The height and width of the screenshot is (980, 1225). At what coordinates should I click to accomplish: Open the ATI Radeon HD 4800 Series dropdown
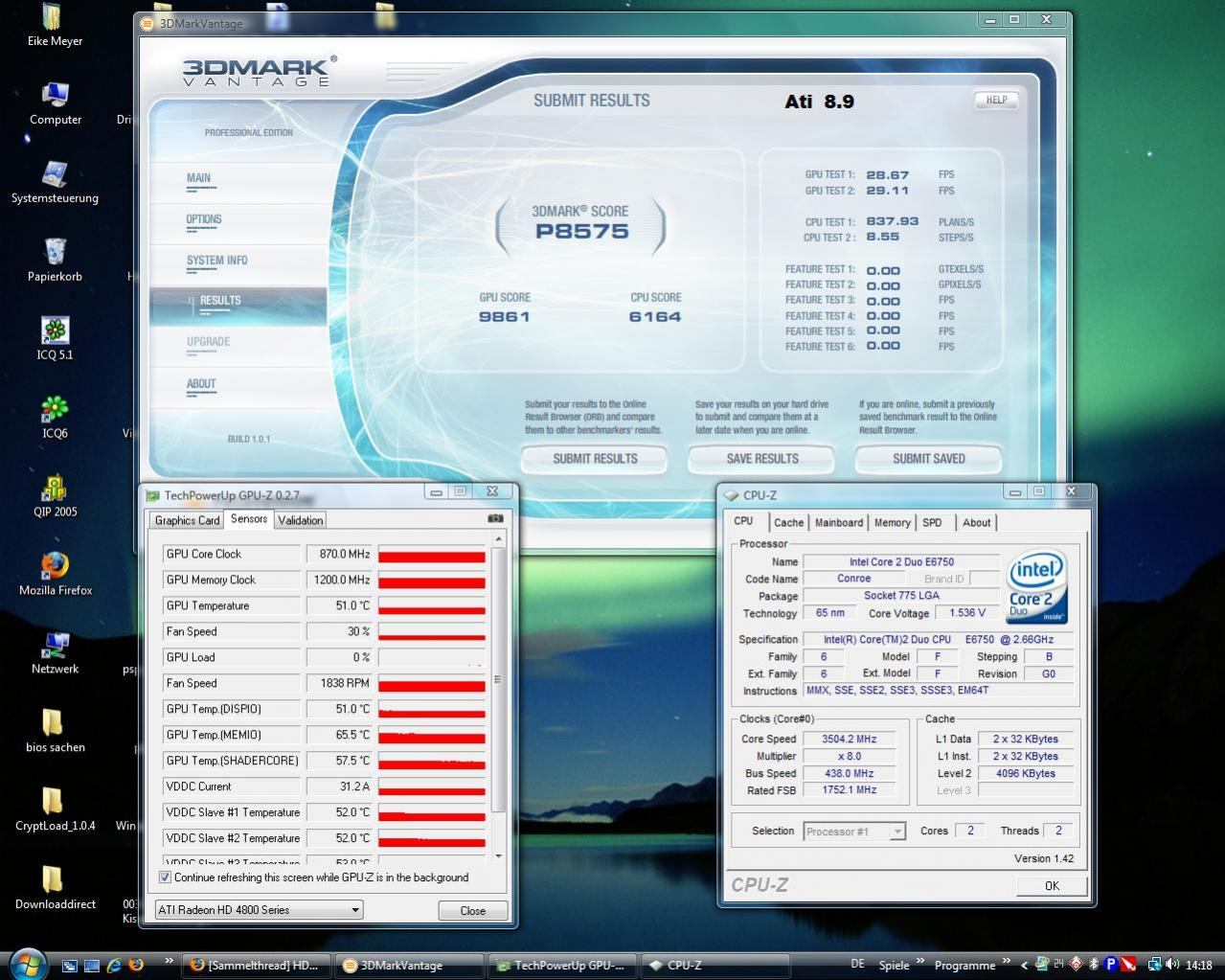point(259,910)
